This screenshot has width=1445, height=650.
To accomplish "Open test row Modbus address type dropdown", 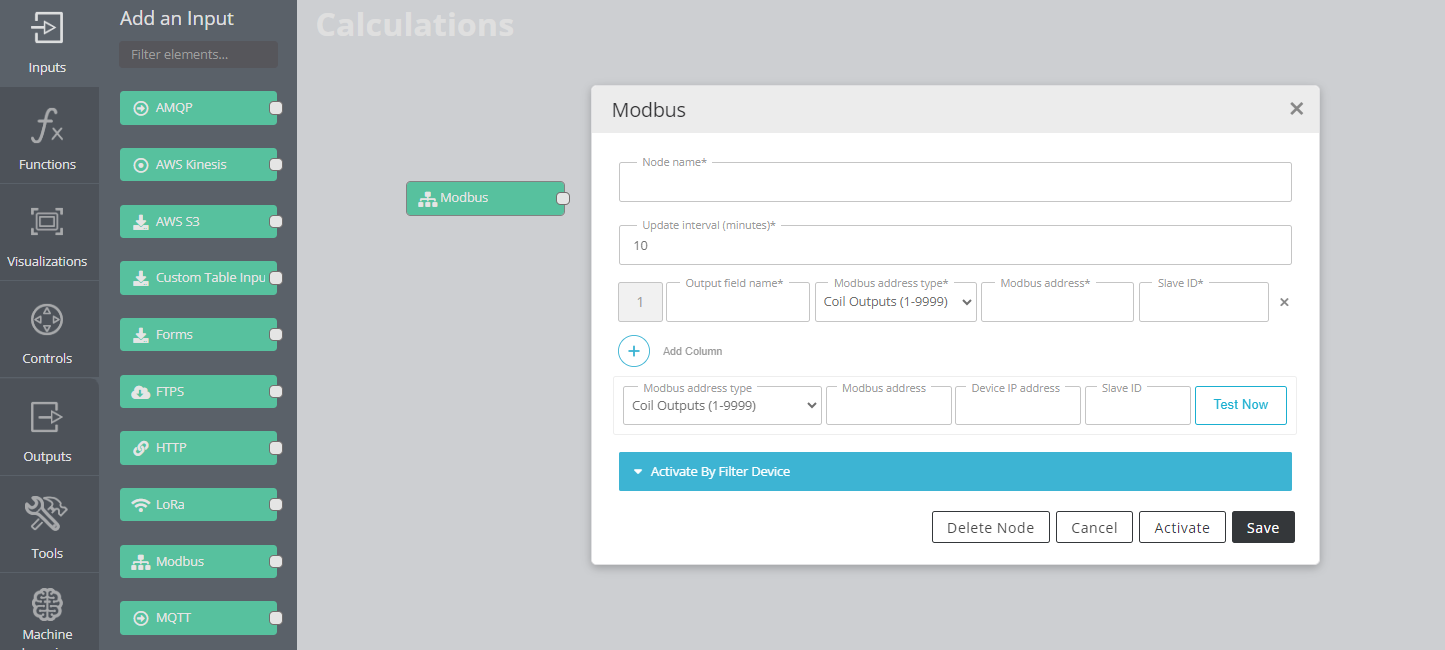I will point(722,406).
